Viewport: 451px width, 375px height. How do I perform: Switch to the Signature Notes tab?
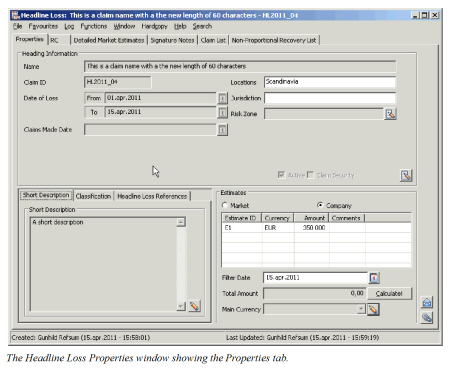click(172, 40)
